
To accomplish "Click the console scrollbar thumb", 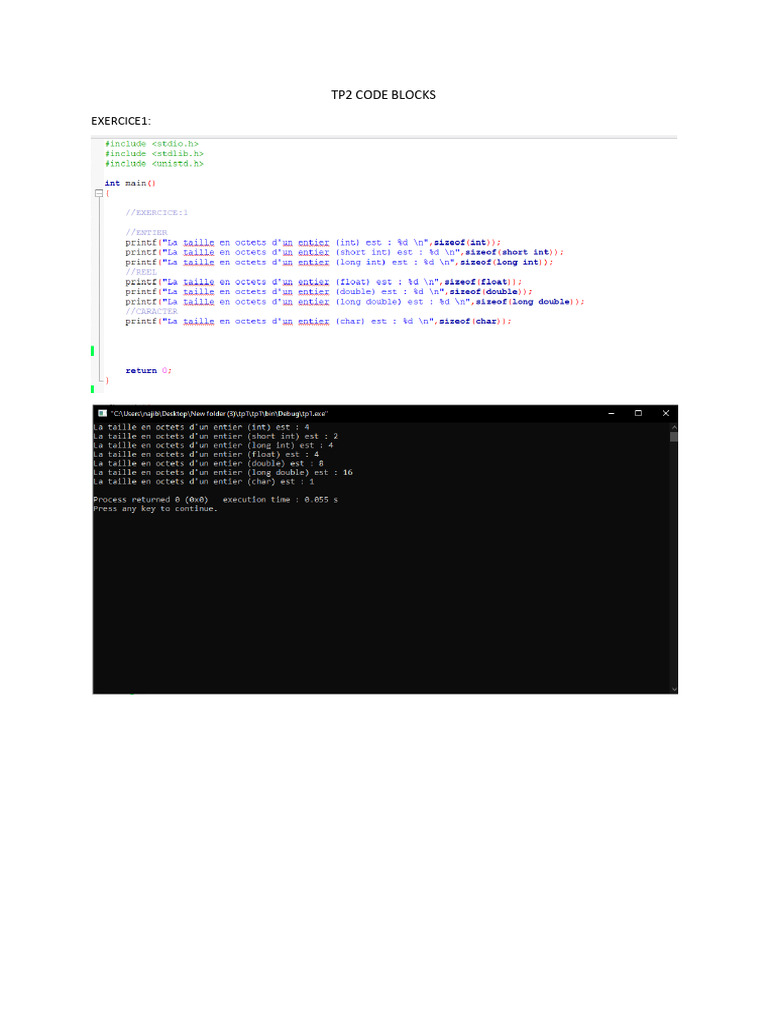I will pos(674,437).
